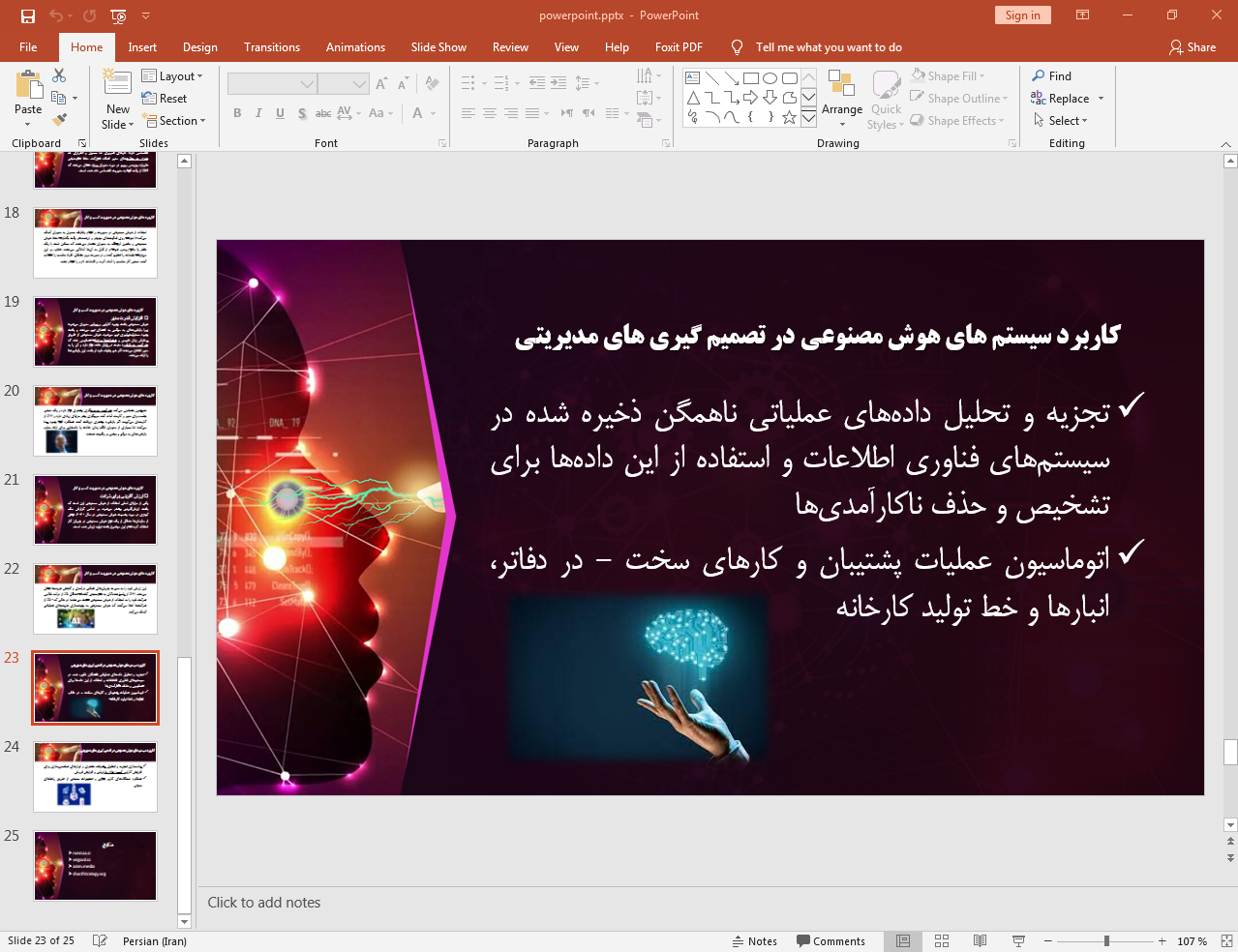This screenshot has height=952, width=1238.
Task: Click the Reset slide icon
Action: click(x=164, y=99)
